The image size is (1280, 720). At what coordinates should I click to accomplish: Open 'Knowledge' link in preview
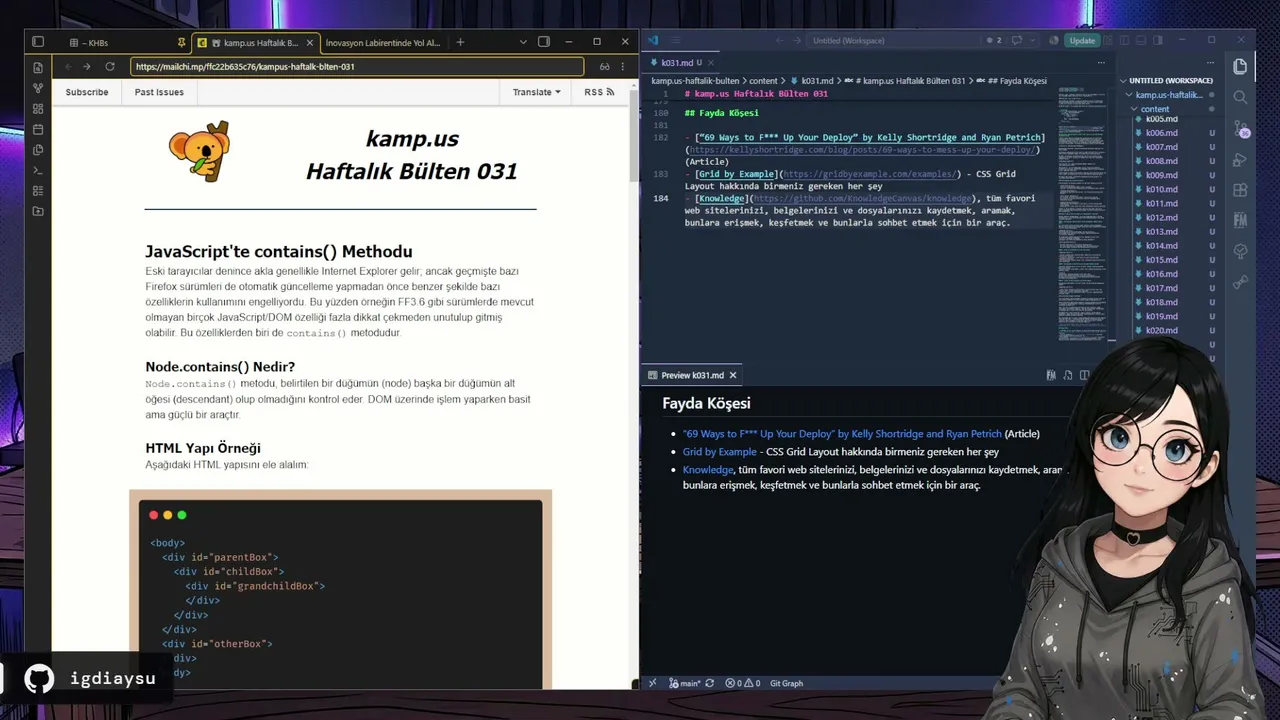pyautogui.click(x=708, y=470)
